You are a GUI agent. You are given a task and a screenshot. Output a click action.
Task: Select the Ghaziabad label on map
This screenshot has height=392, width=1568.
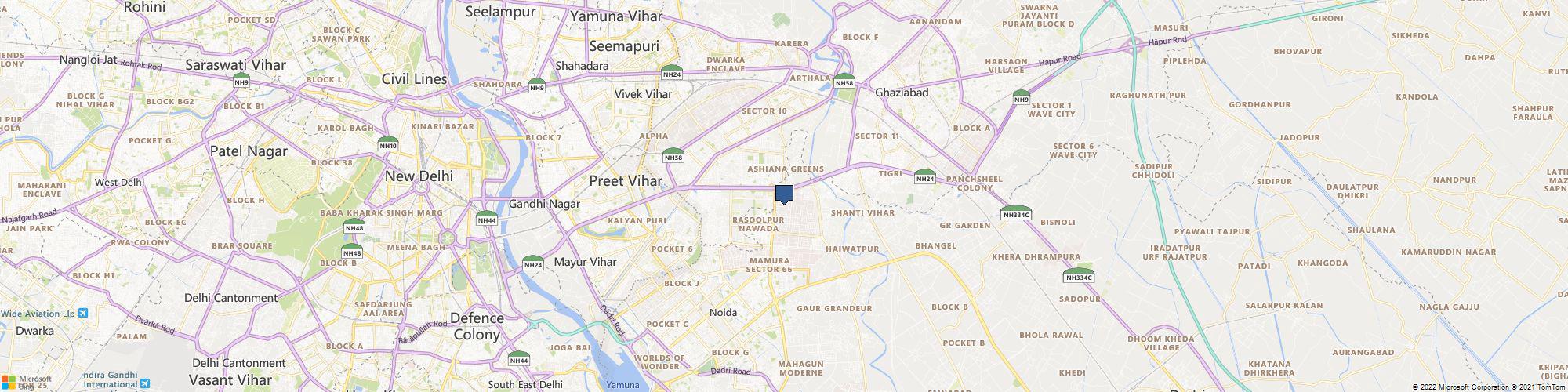click(x=902, y=93)
